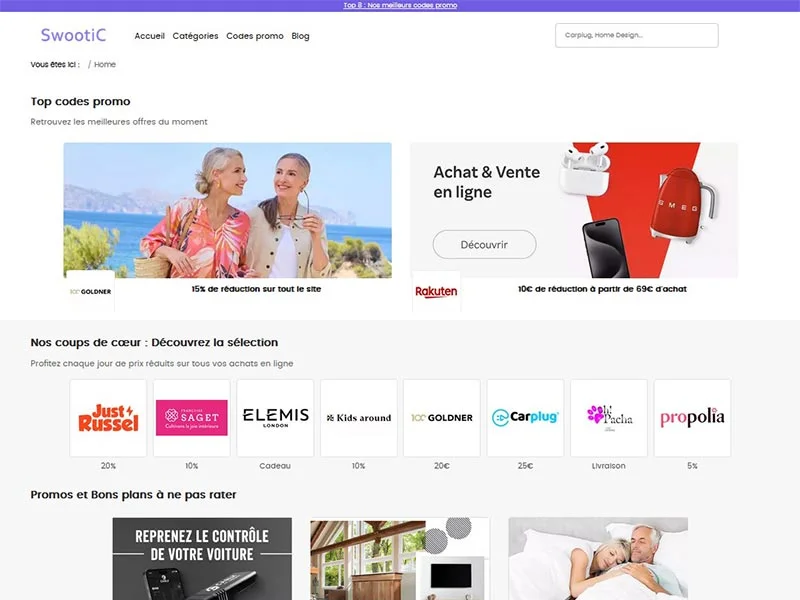This screenshot has width=800, height=600.
Task: Click the Livraison label under Le Pacha
Action: [x=609, y=466]
